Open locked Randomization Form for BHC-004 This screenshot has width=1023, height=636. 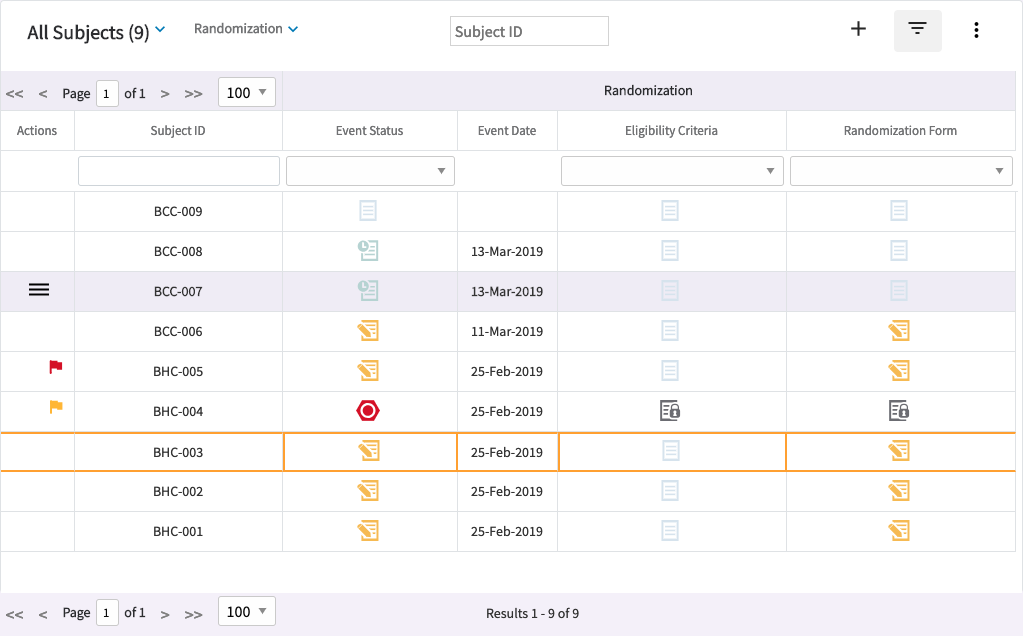tap(899, 411)
